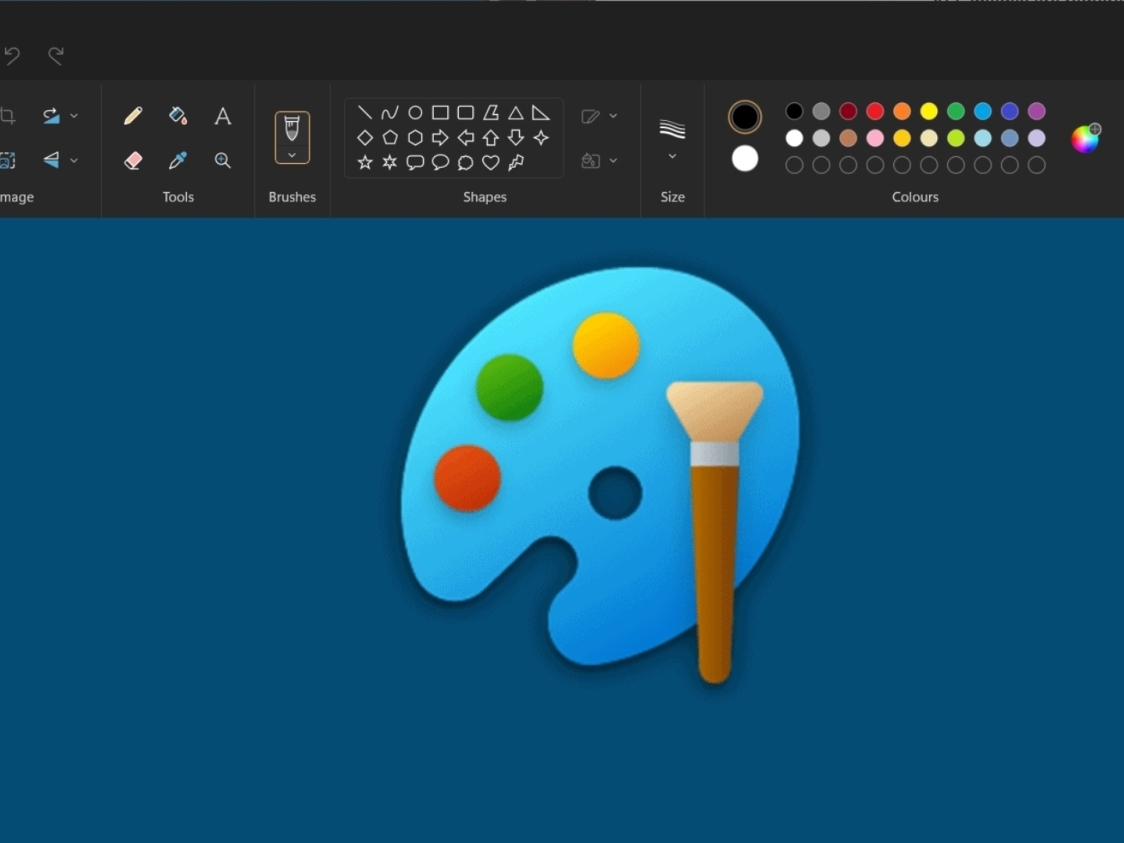Select the Eraser tool

coord(133,160)
